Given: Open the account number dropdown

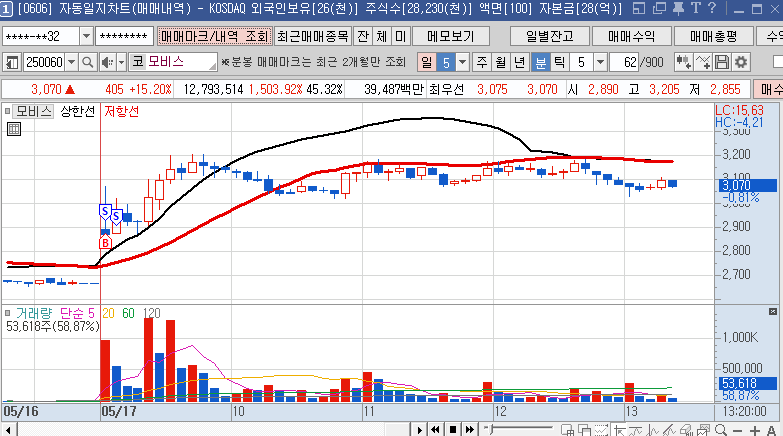Looking at the screenshot, I should tap(85, 36).
